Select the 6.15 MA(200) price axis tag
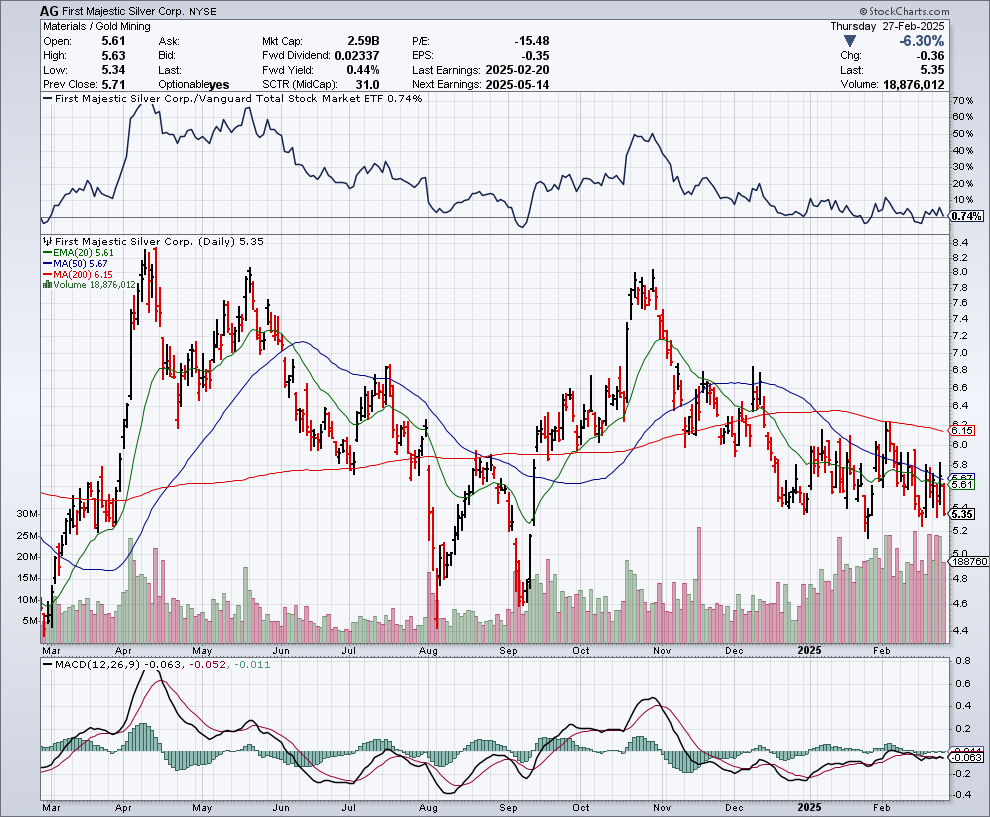 (963, 430)
